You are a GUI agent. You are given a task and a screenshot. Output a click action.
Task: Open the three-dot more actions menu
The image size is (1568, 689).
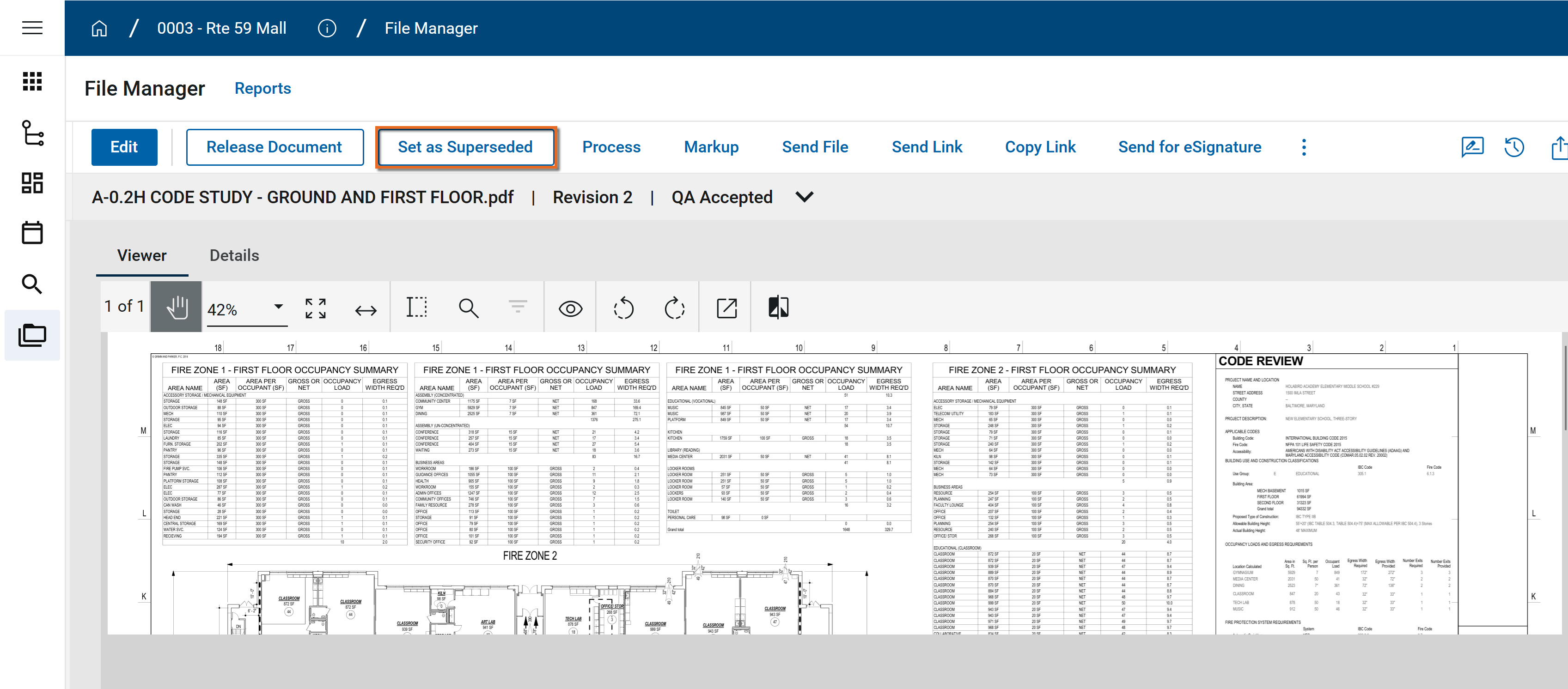1303,147
